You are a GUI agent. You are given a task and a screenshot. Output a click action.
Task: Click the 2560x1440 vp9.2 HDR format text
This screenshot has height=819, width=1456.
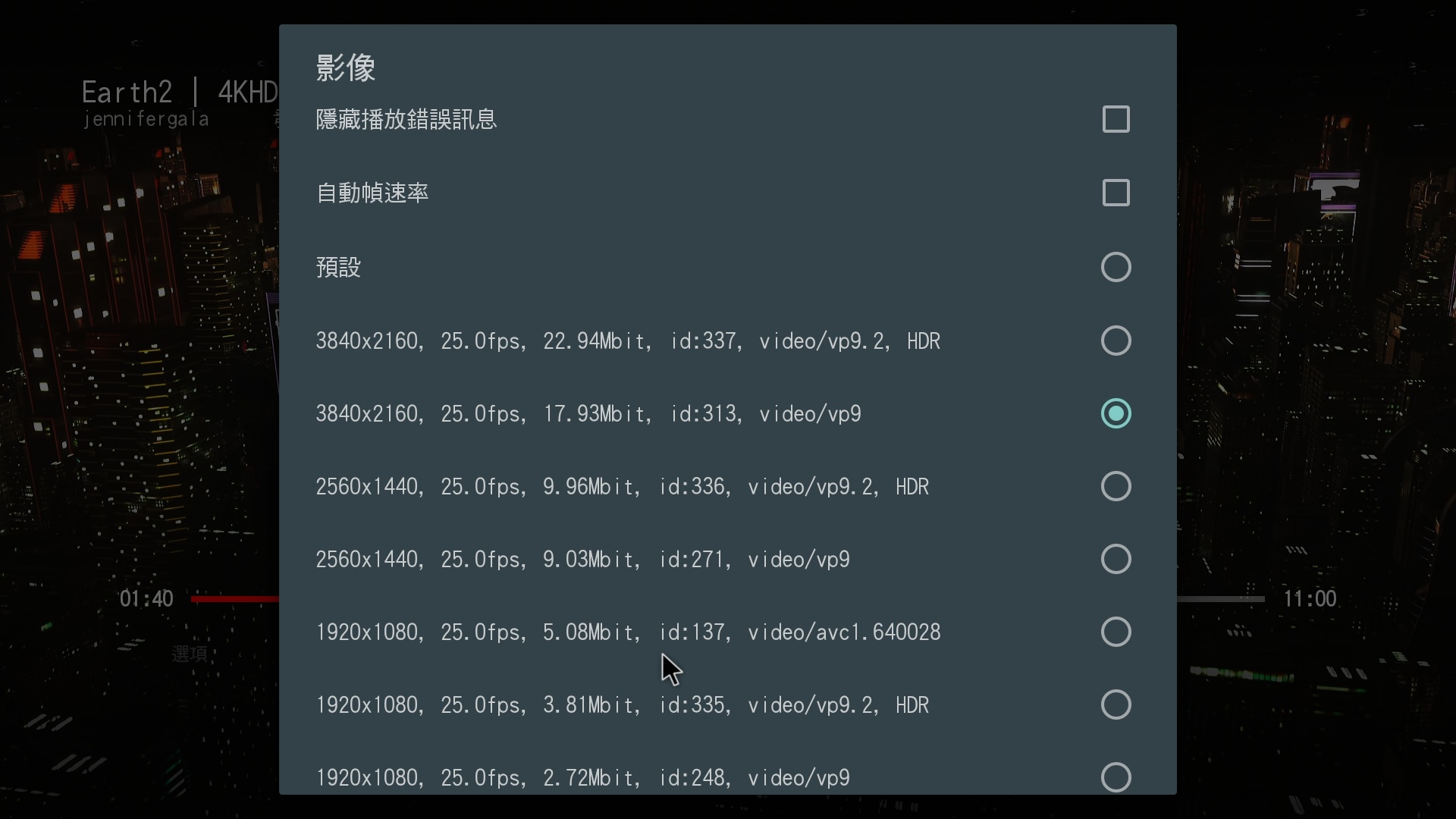(x=622, y=486)
